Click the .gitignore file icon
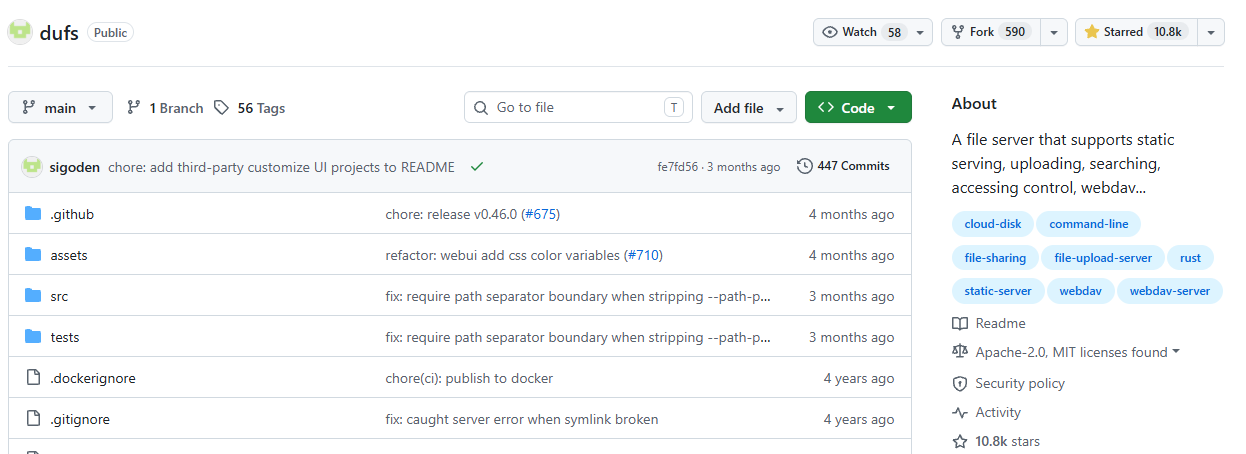The height and width of the screenshot is (454, 1246). coord(33,419)
